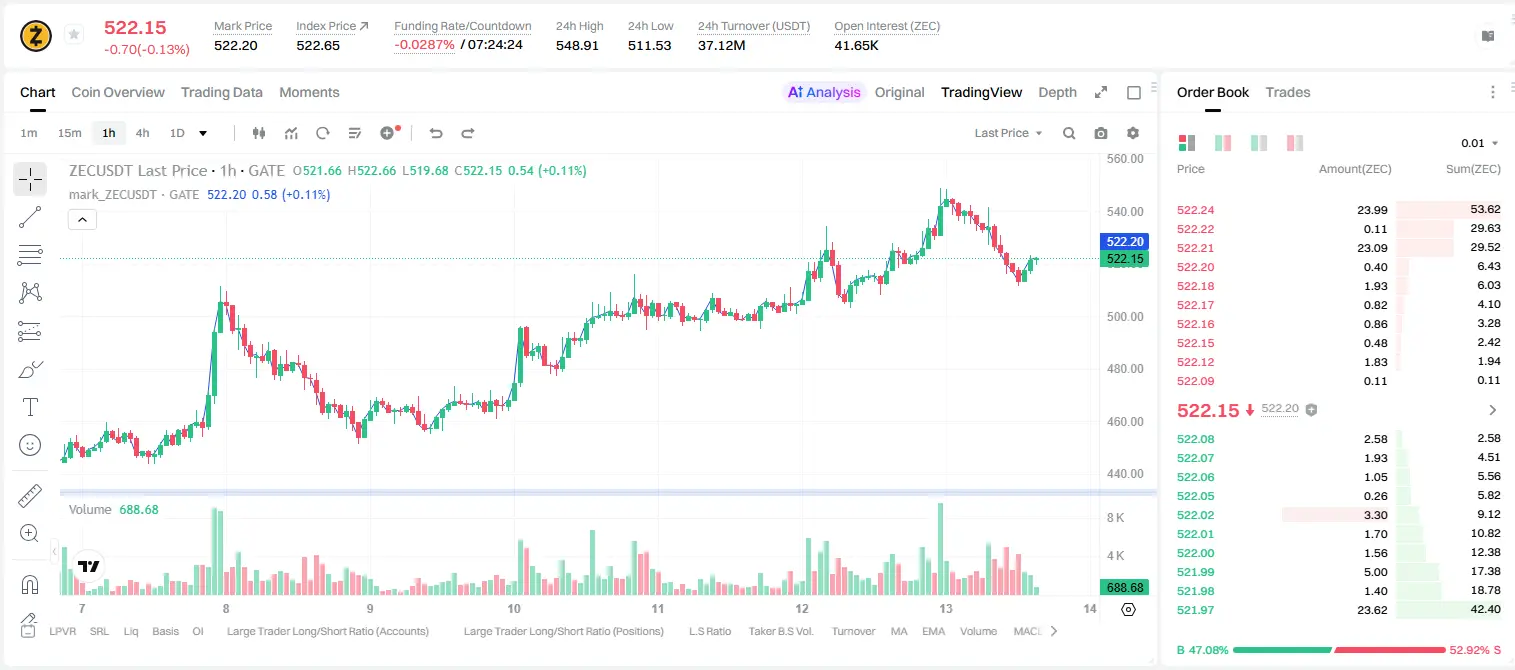This screenshot has width=1515, height=670.
Task: Favorite ZEC with the star icon
Action: pos(73,35)
